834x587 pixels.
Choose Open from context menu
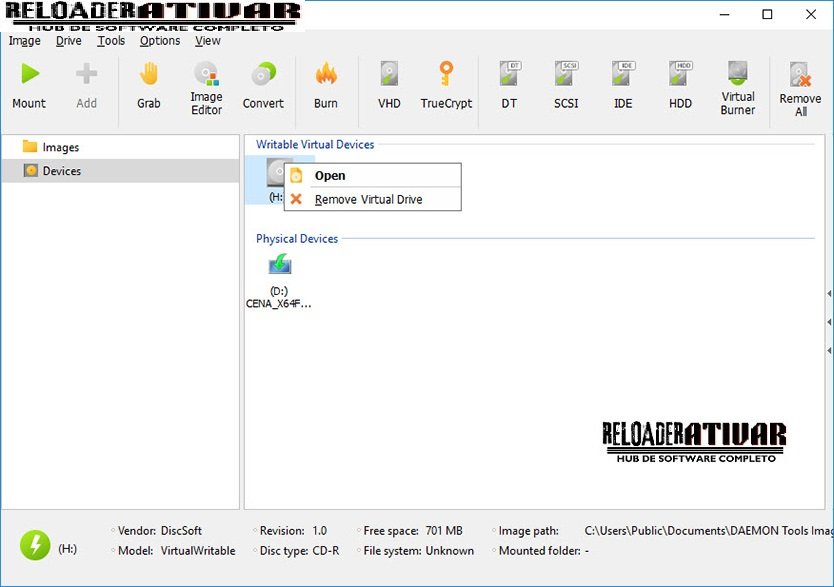(x=373, y=175)
